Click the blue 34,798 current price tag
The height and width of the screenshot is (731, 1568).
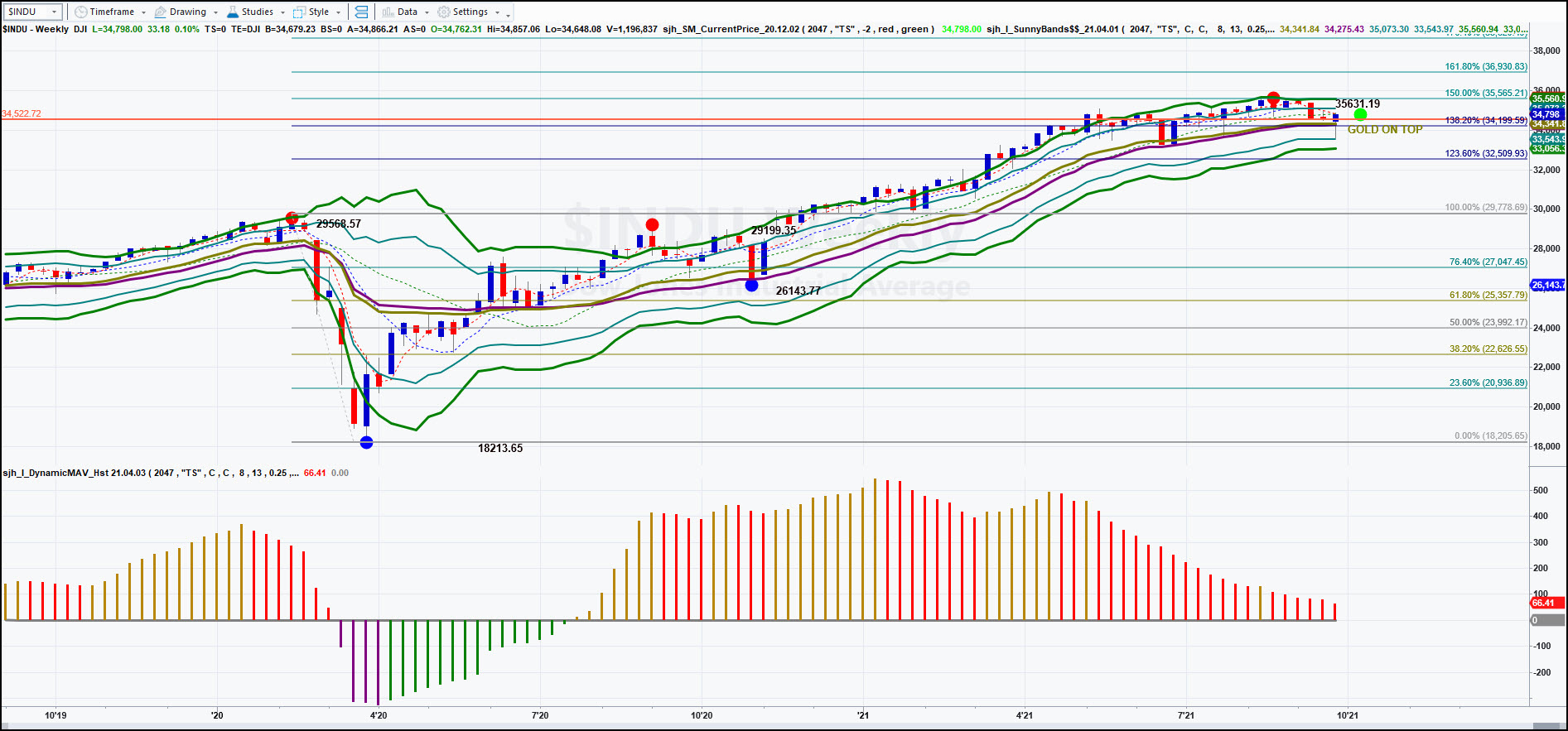click(1547, 115)
